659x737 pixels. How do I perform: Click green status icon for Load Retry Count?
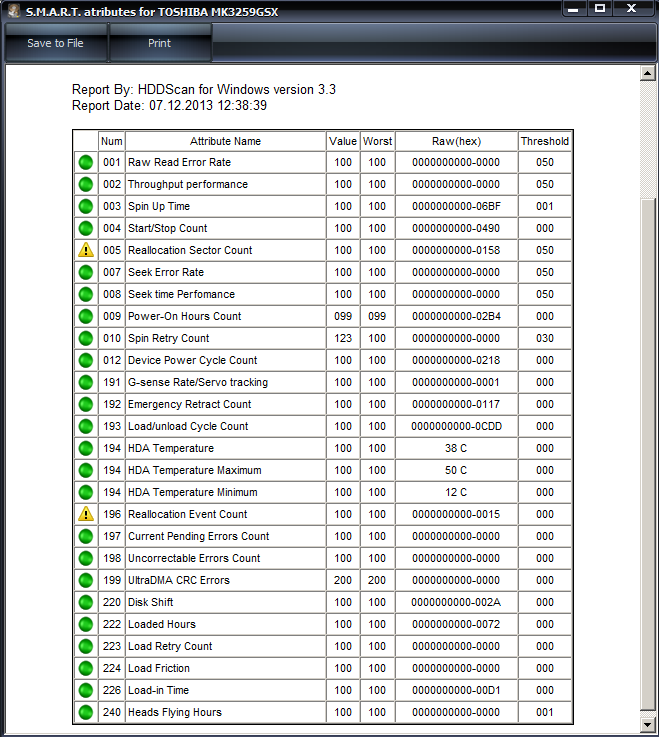(x=86, y=646)
